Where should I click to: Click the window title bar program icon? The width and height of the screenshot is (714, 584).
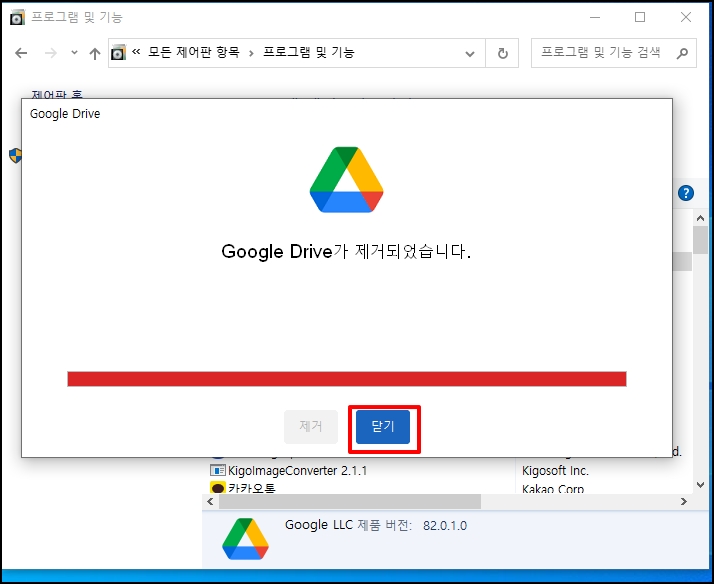tap(17, 17)
